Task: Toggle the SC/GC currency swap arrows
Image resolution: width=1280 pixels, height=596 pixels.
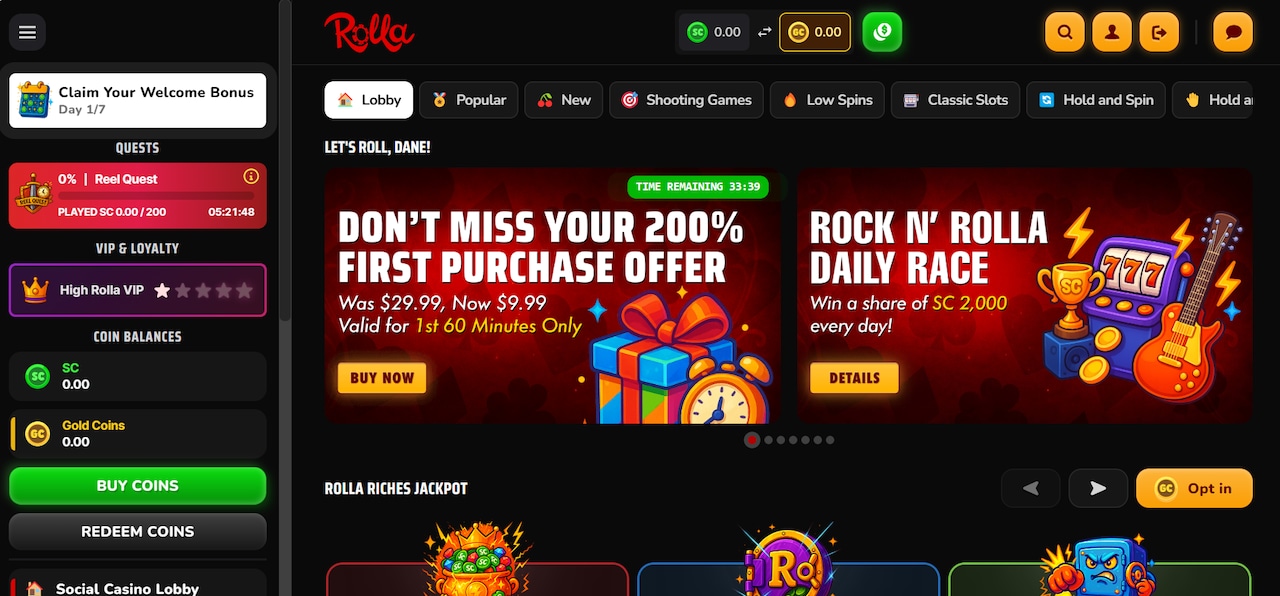Action: (764, 32)
